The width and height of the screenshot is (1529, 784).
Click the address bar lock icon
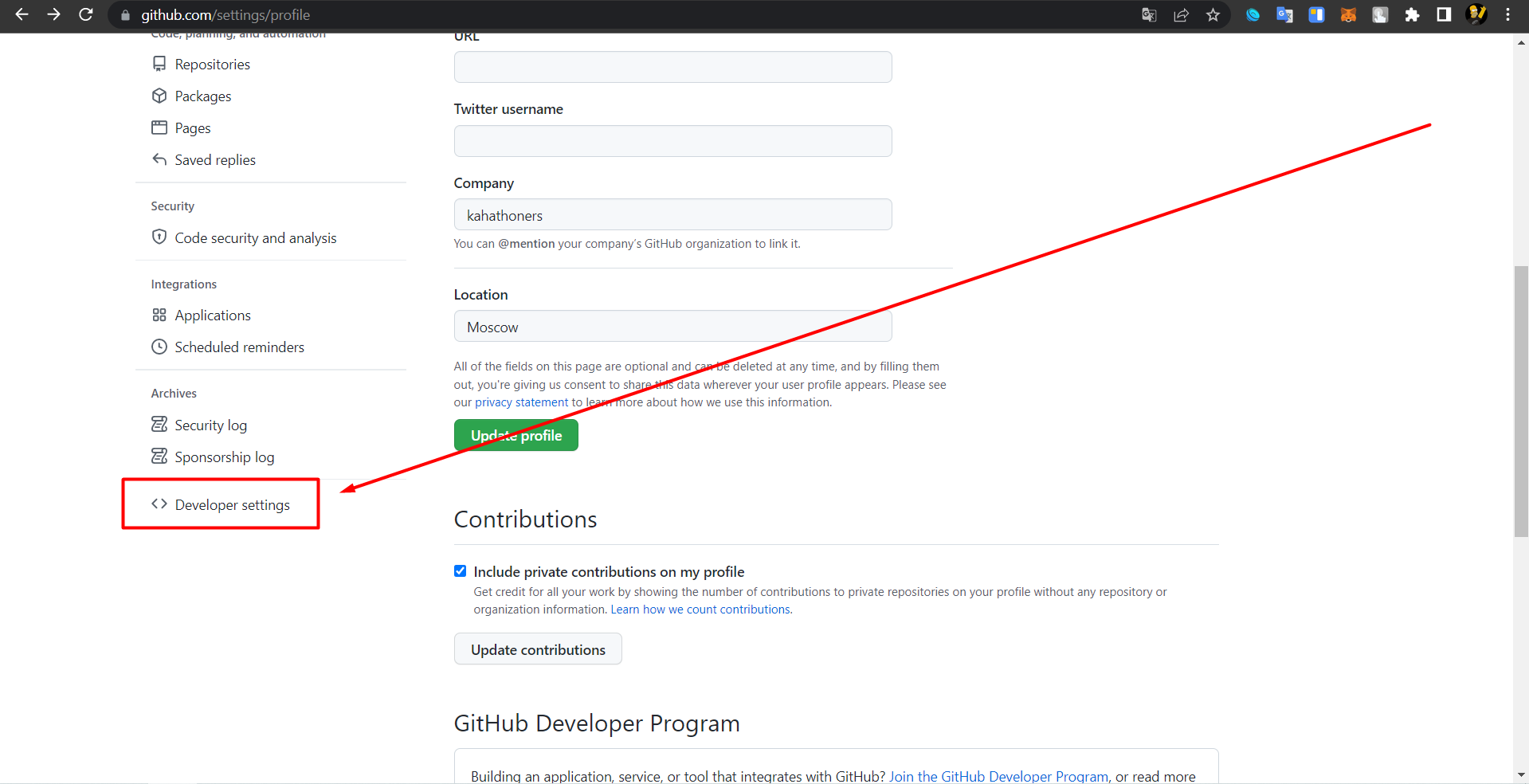pyautogui.click(x=125, y=15)
